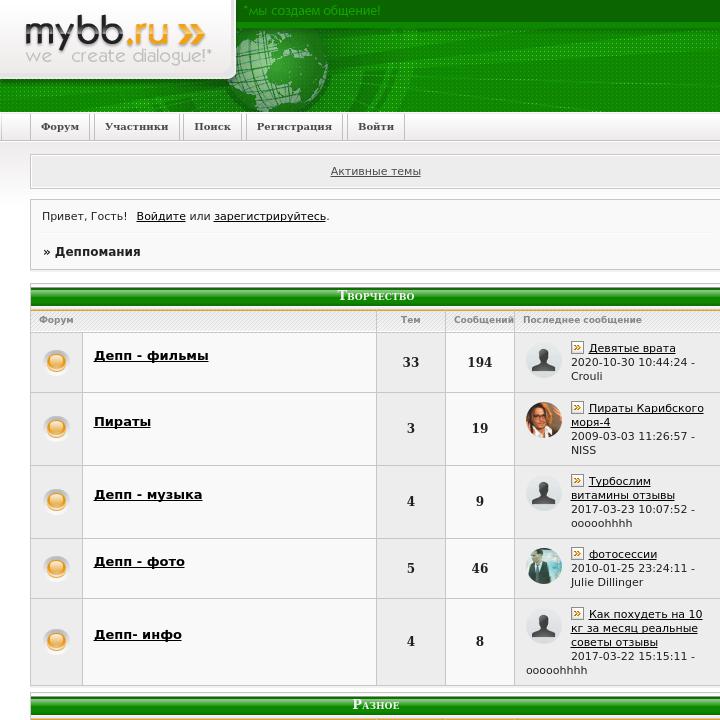Open the Депп - музыка forum

148,495
